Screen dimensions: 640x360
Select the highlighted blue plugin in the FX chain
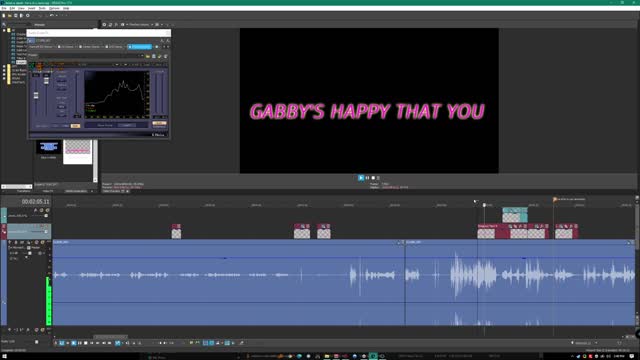pos(140,47)
